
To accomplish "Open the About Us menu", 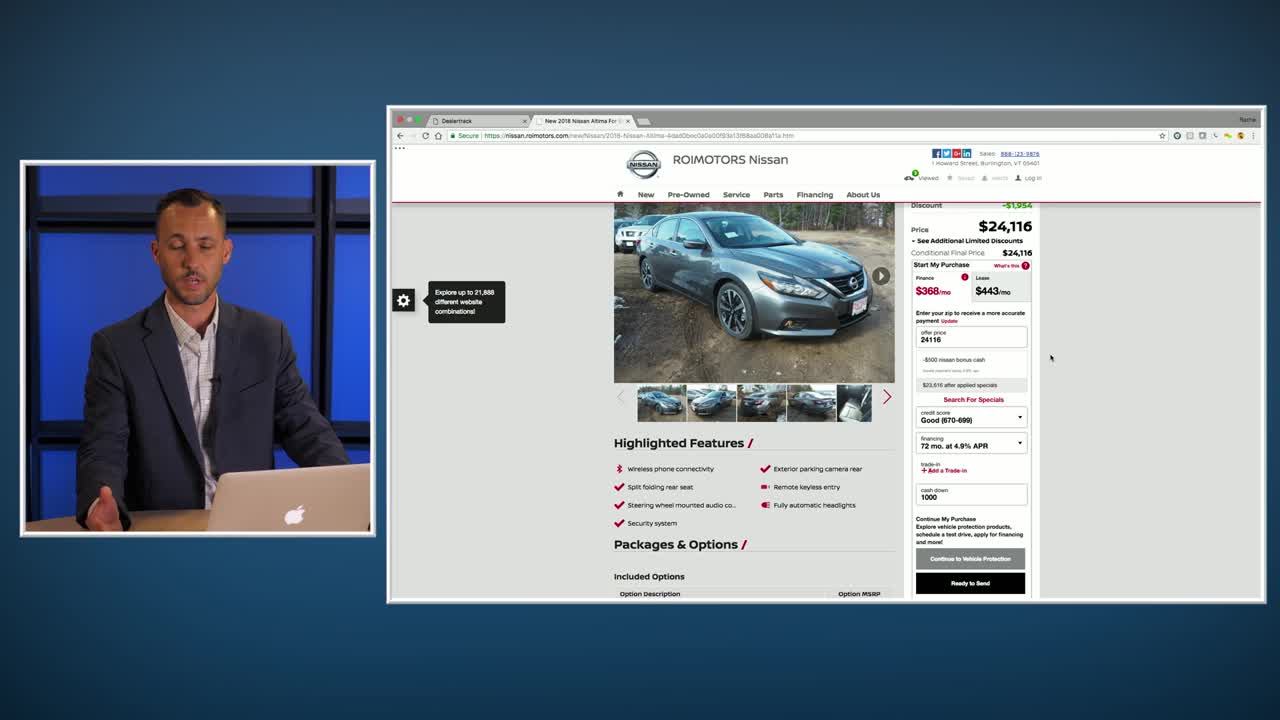I will coord(863,195).
